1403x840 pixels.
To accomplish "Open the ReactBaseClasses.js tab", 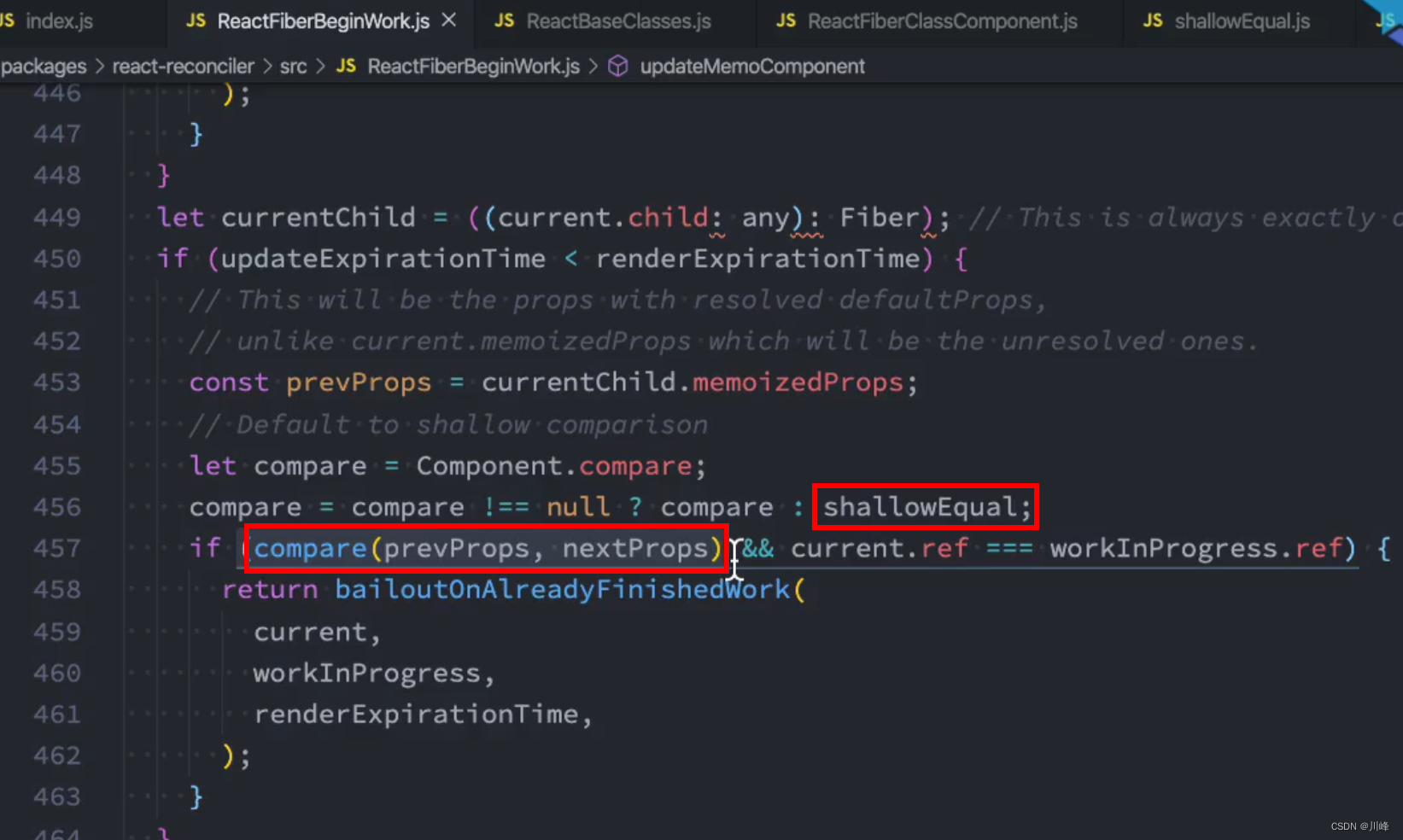I will [618, 20].
